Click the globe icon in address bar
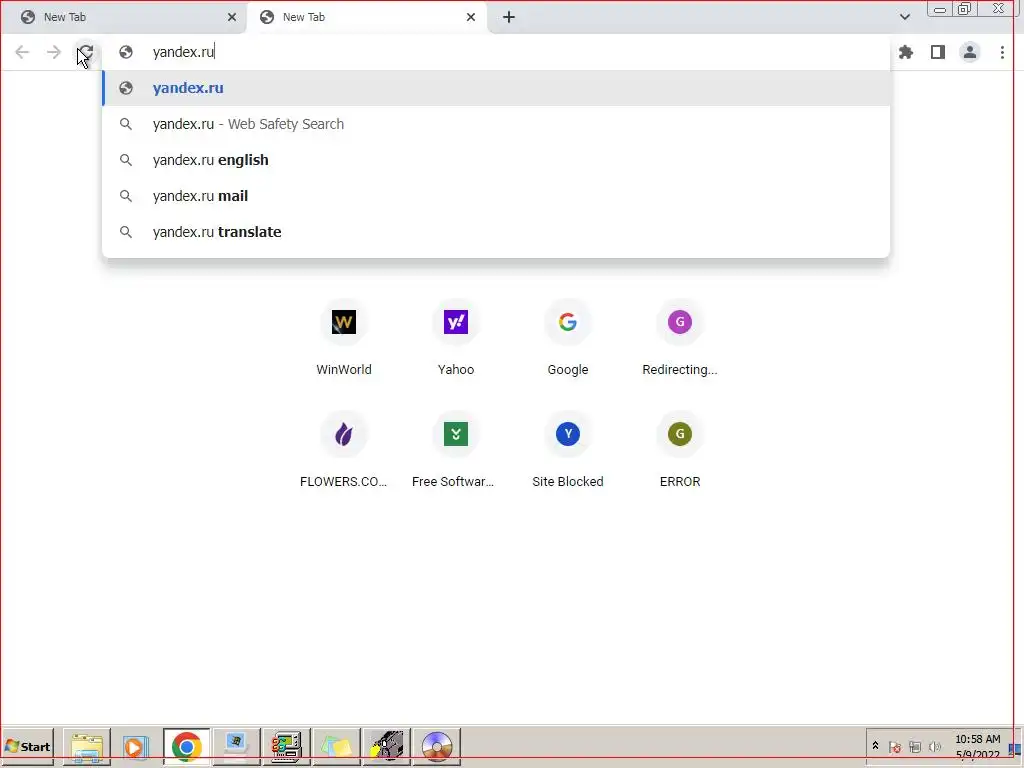This screenshot has width=1024, height=768. (x=126, y=52)
